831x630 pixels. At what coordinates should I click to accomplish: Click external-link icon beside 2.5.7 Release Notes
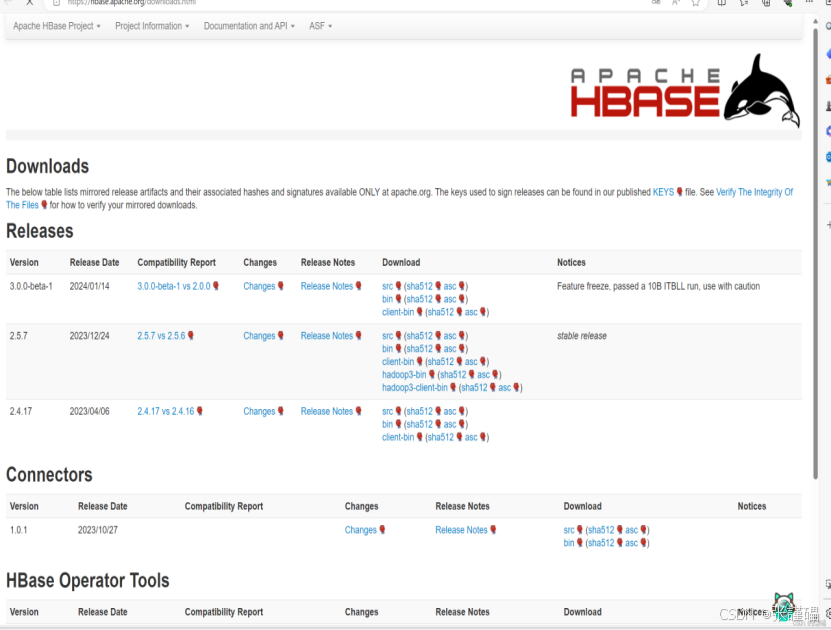click(358, 335)
